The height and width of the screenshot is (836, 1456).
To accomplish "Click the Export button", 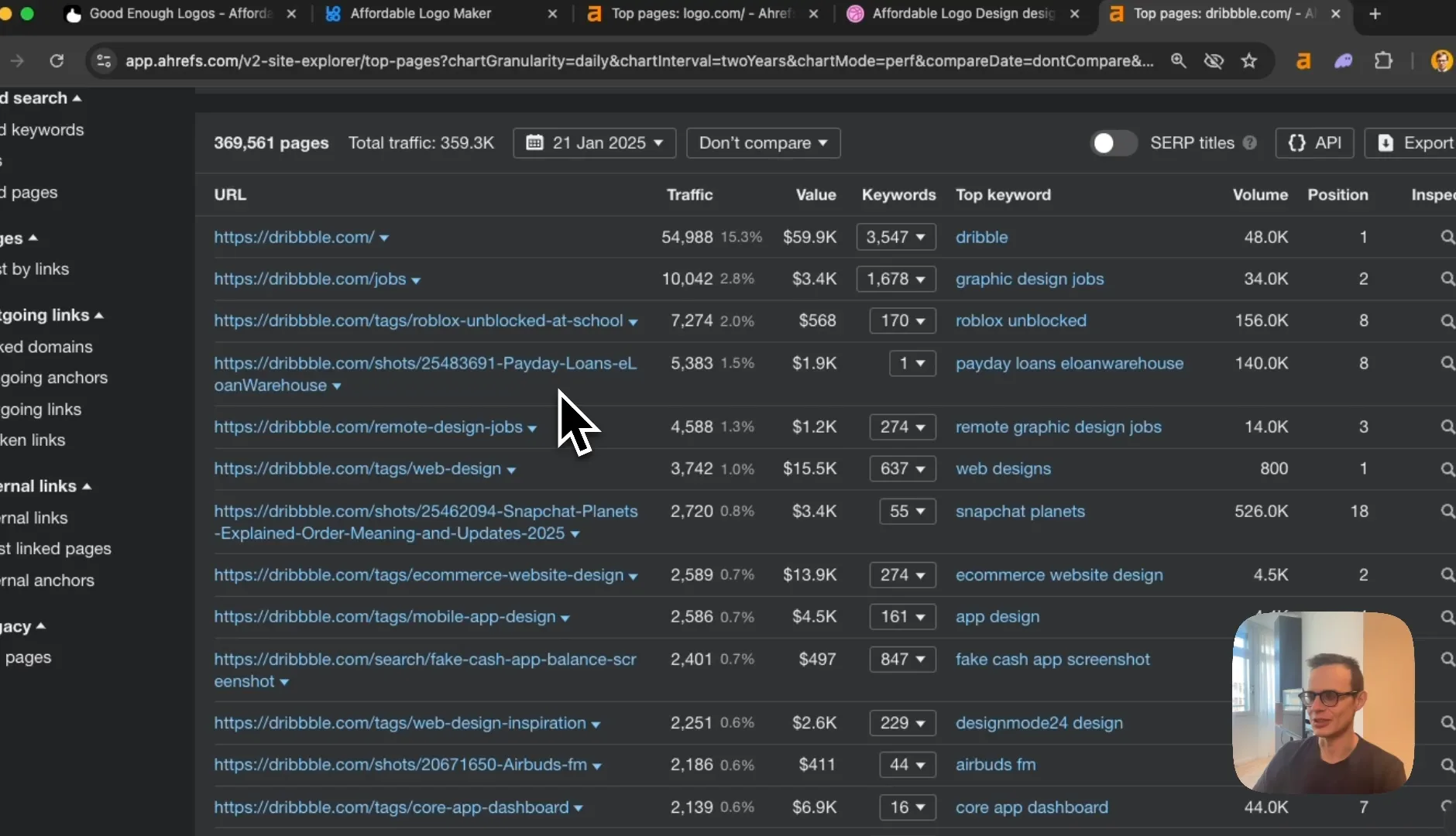I will 1413,143.
